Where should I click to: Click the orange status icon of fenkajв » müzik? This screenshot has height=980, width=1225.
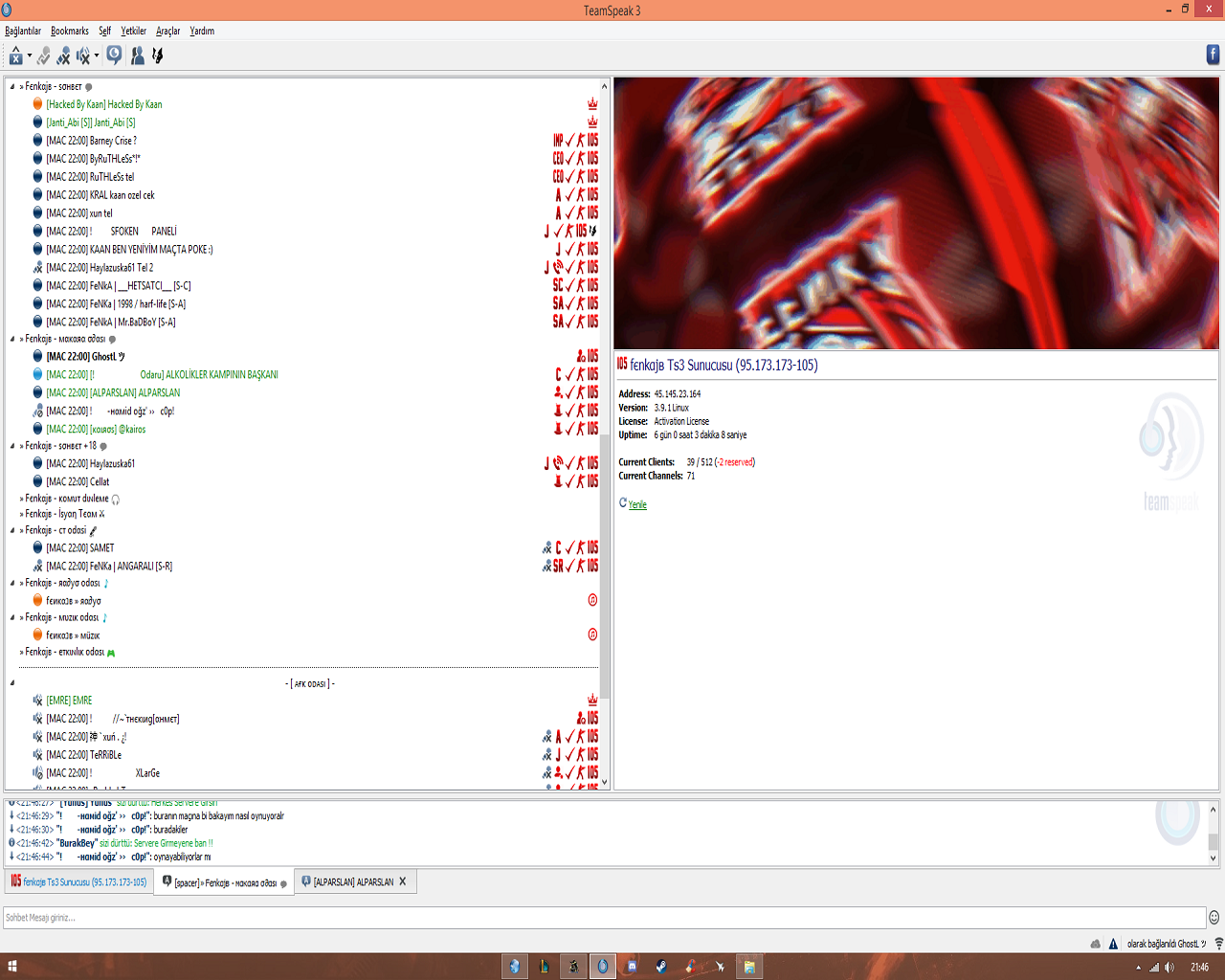coord(37,635)
